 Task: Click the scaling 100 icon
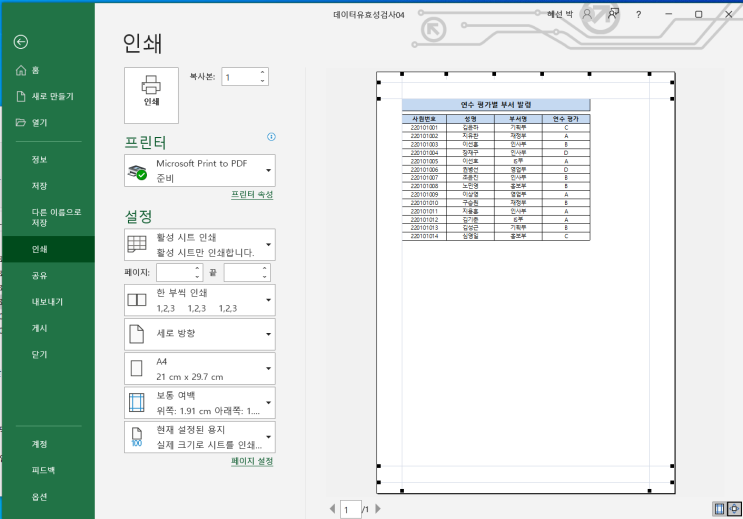coord(136,437)
